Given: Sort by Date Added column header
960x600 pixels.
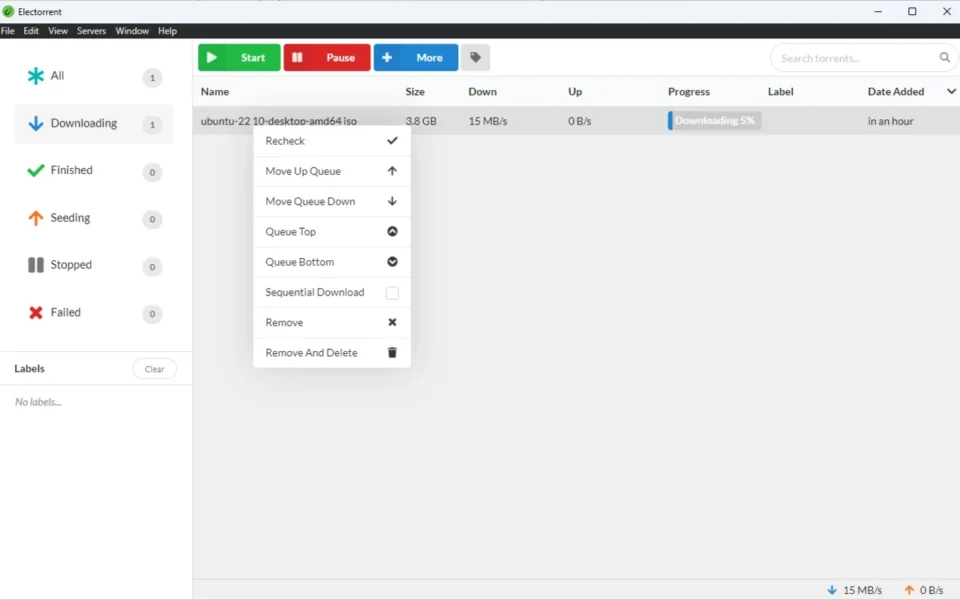Looking at the screenshot, I should point(896,92).
